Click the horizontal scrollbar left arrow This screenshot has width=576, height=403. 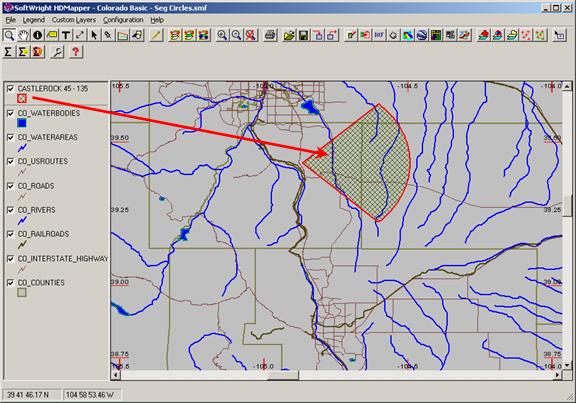tap(115, 375)
